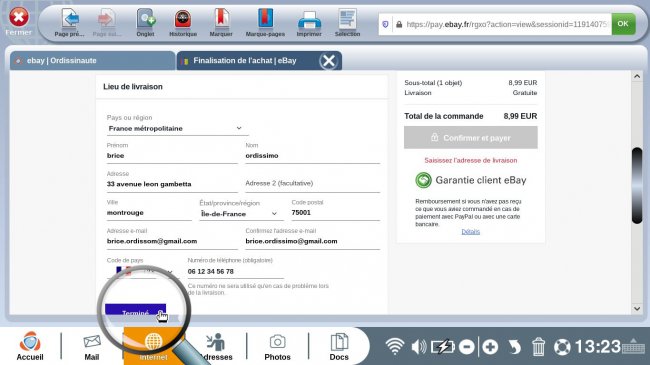Image resolution: width=650 pixels, height=365 pixels.
Task: Click Adresse 2 (facultative) field
Action: point(313,183)
